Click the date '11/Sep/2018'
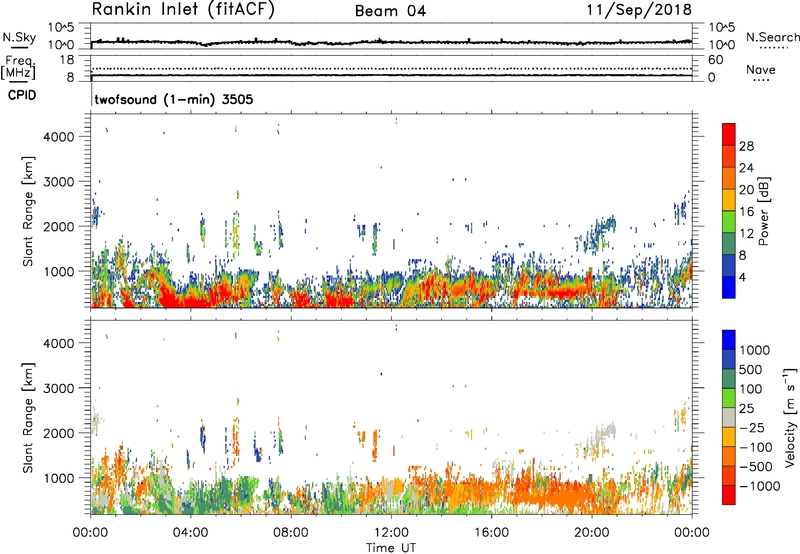The height and width of the screenshot is (554, 800). click(x=639, y=10)
